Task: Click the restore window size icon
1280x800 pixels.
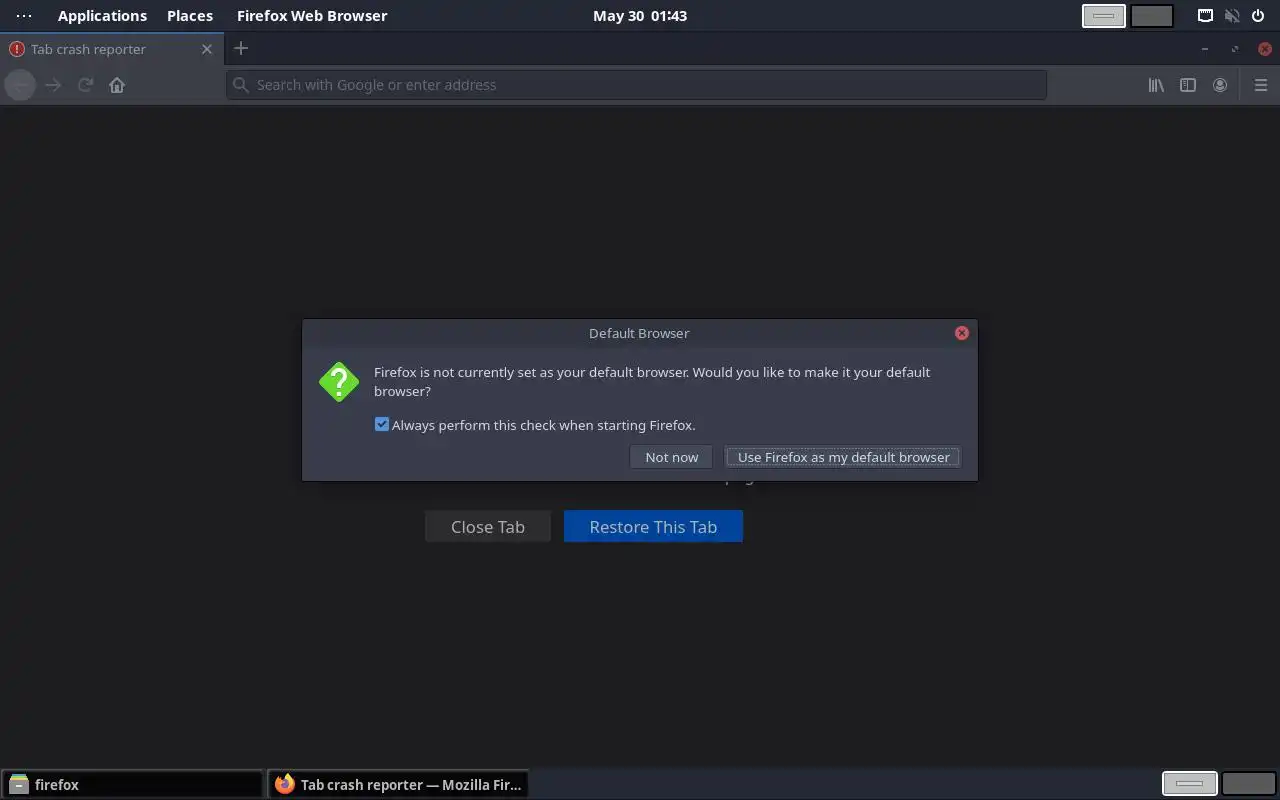Action: coord(1235,49)
